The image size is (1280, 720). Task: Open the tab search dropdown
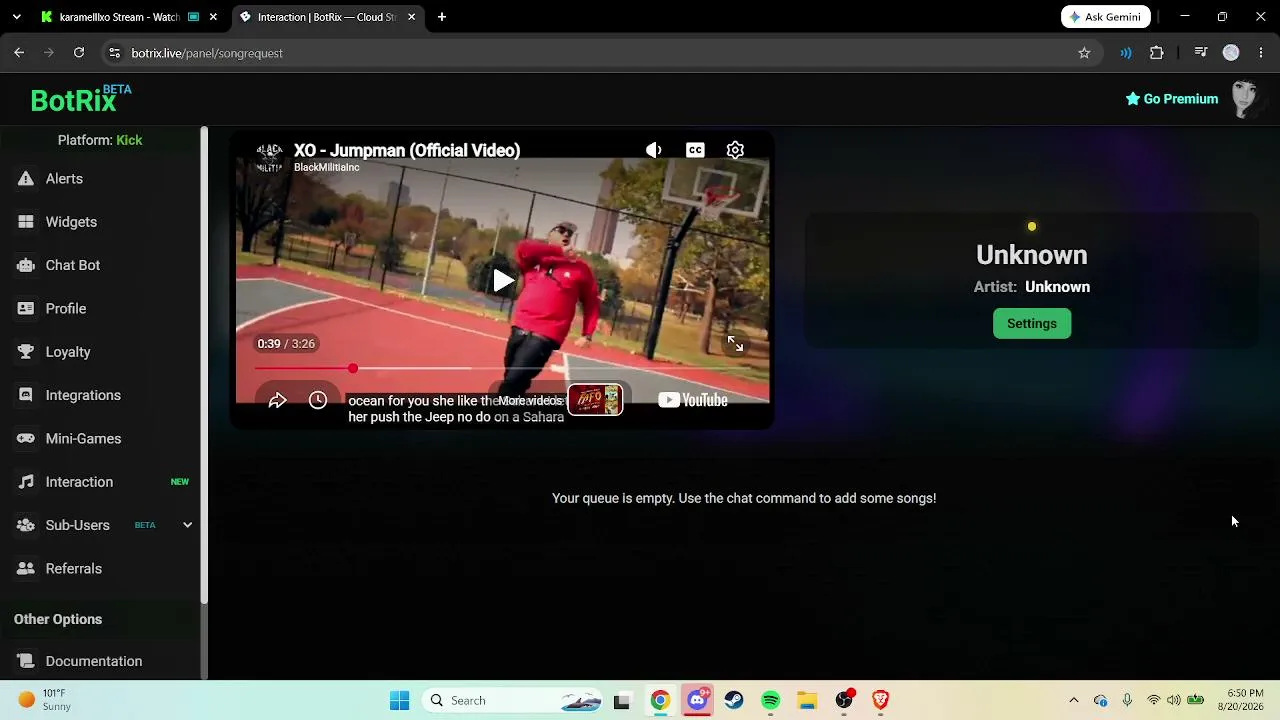[16, 17]
